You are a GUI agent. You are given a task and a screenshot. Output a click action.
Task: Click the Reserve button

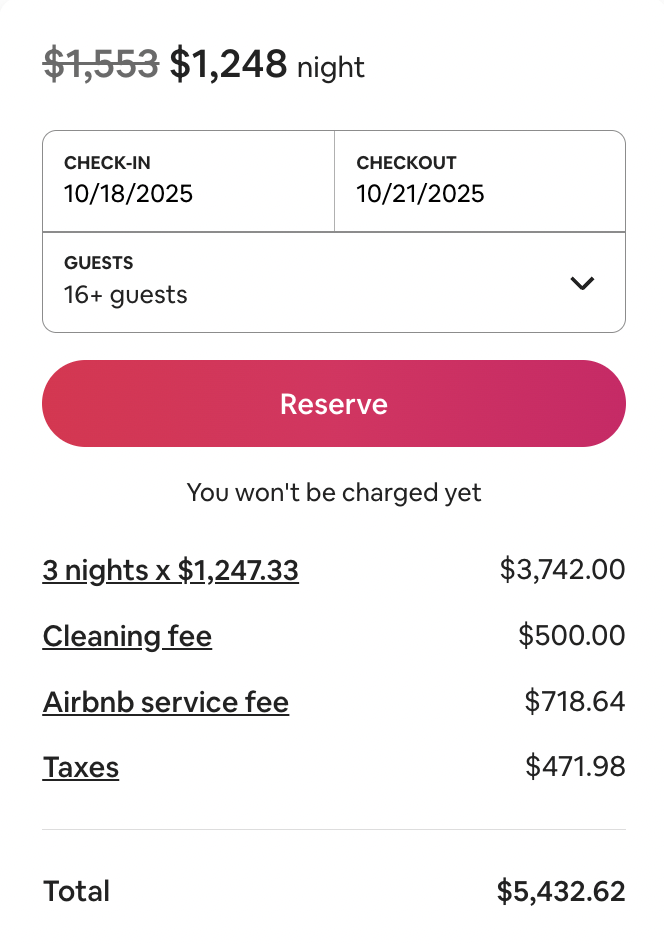click(333, 404)
